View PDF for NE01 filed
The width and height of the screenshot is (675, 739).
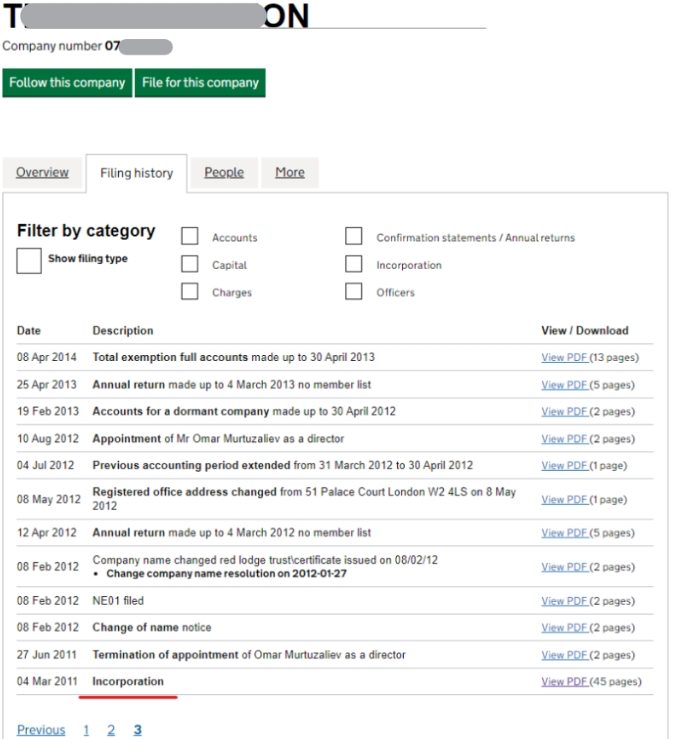(x=565, y=601)
